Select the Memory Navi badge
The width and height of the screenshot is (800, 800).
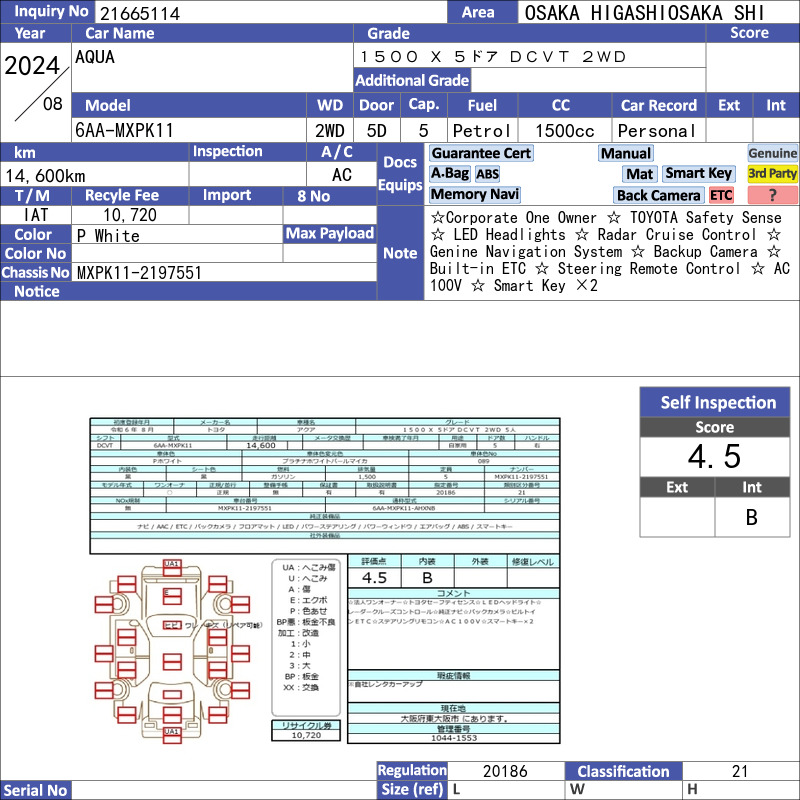click(x=474, y=194)
